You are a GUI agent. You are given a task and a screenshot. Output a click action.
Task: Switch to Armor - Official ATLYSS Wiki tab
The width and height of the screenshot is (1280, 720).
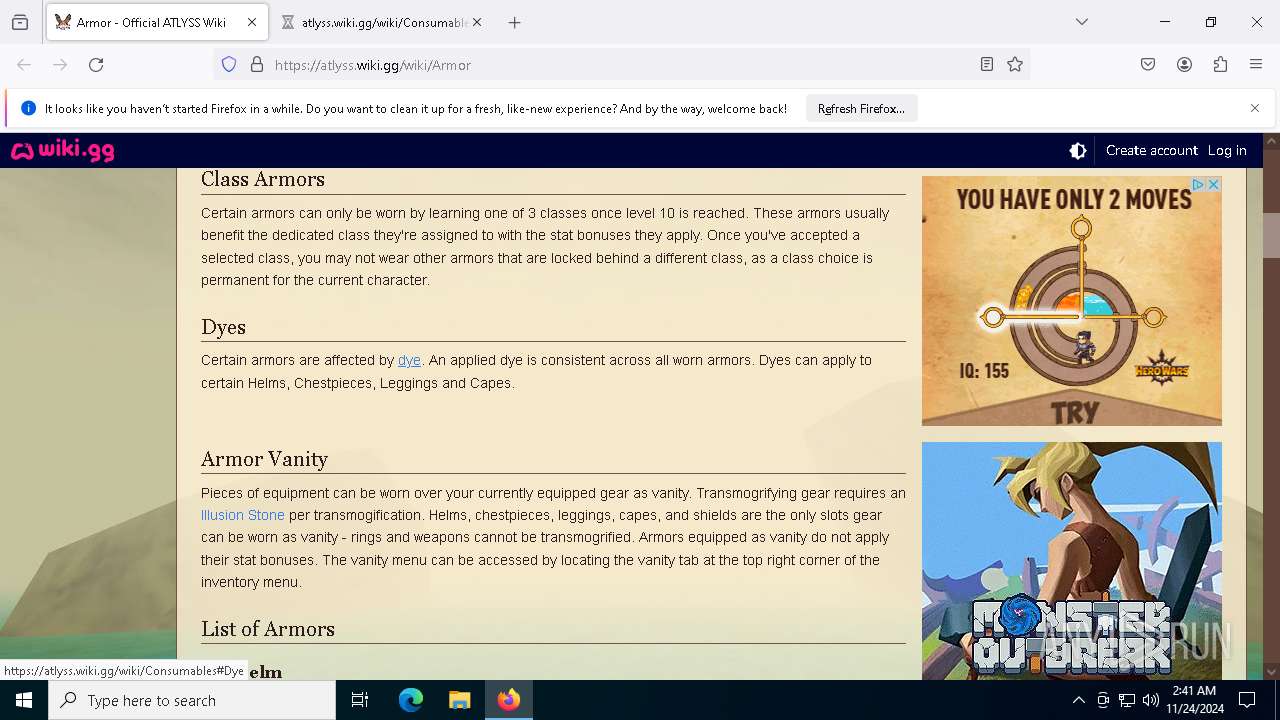(x=155, y=22)
